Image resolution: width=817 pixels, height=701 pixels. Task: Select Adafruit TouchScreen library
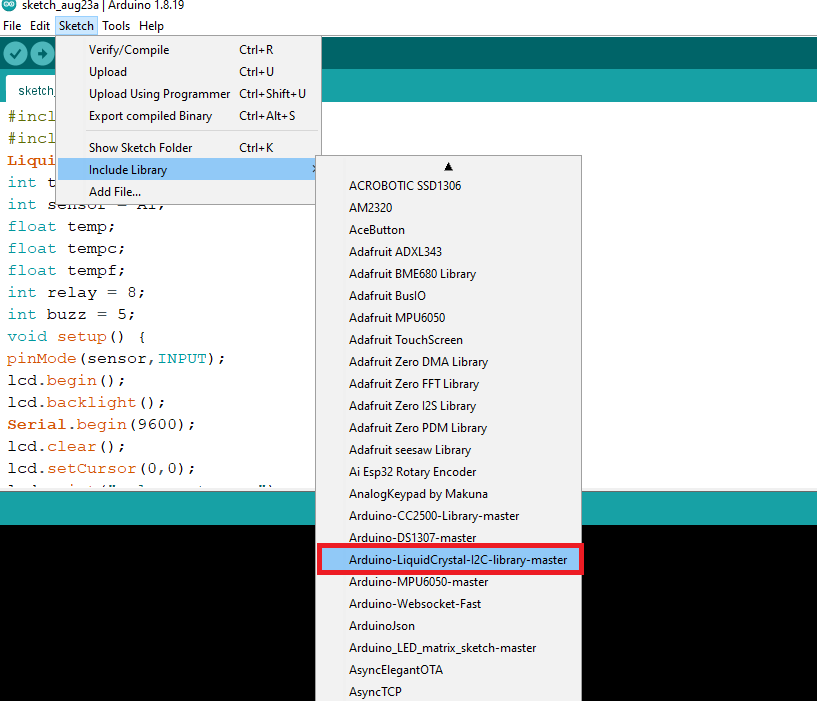tap(449, 340)
